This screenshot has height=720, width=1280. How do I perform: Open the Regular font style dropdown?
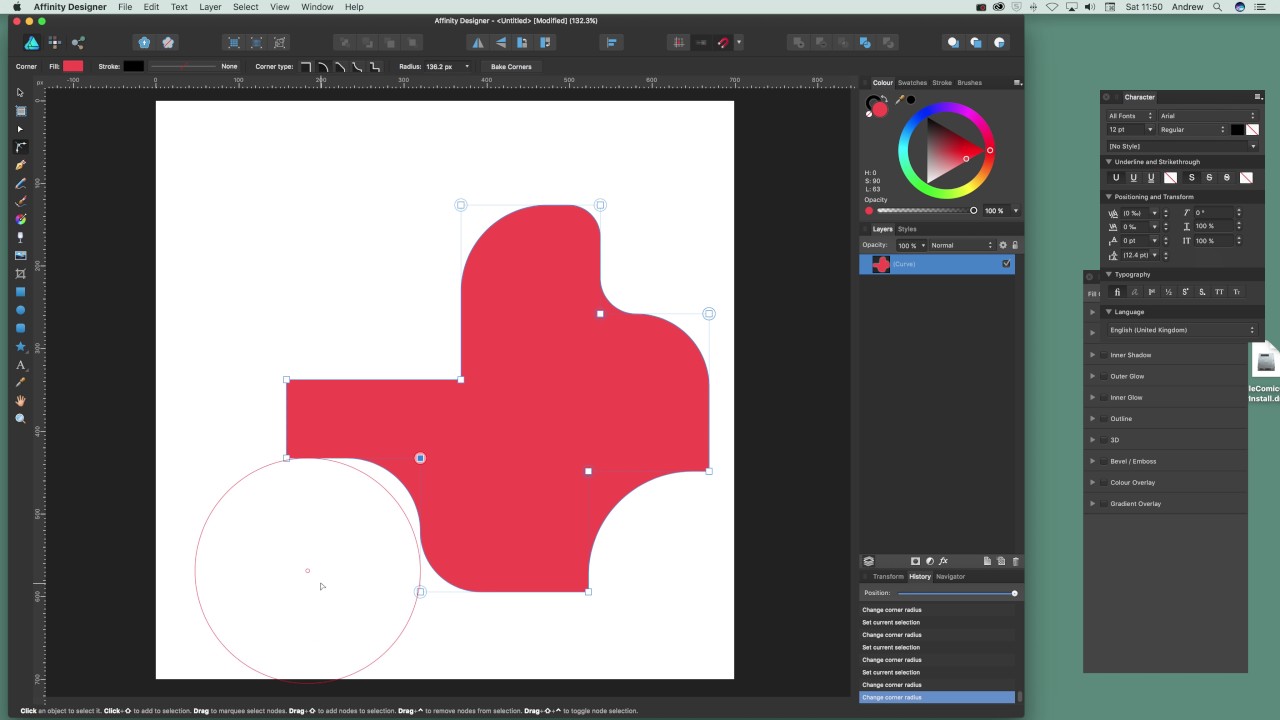(x=1192, y=130)
